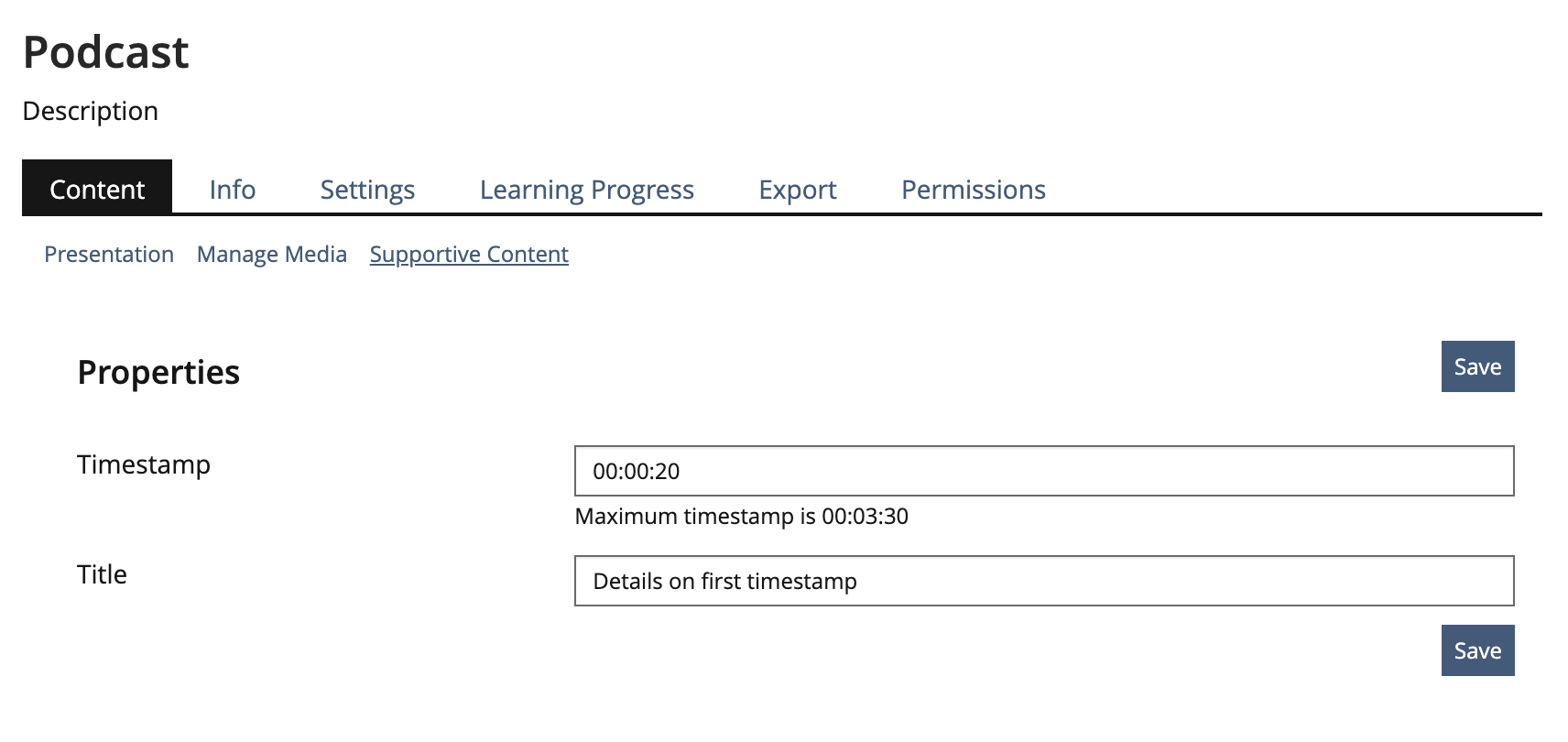Click the Maximum timestamp hint text

tap(741, 517)
